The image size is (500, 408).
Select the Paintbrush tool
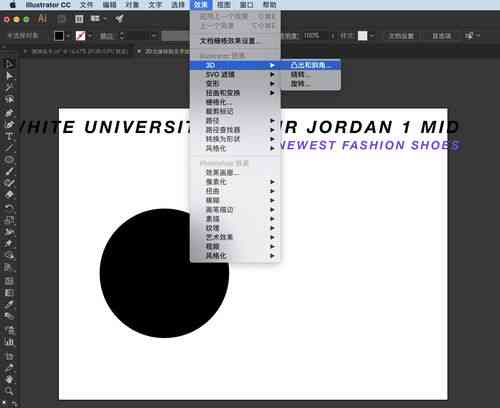coord(9,171)
